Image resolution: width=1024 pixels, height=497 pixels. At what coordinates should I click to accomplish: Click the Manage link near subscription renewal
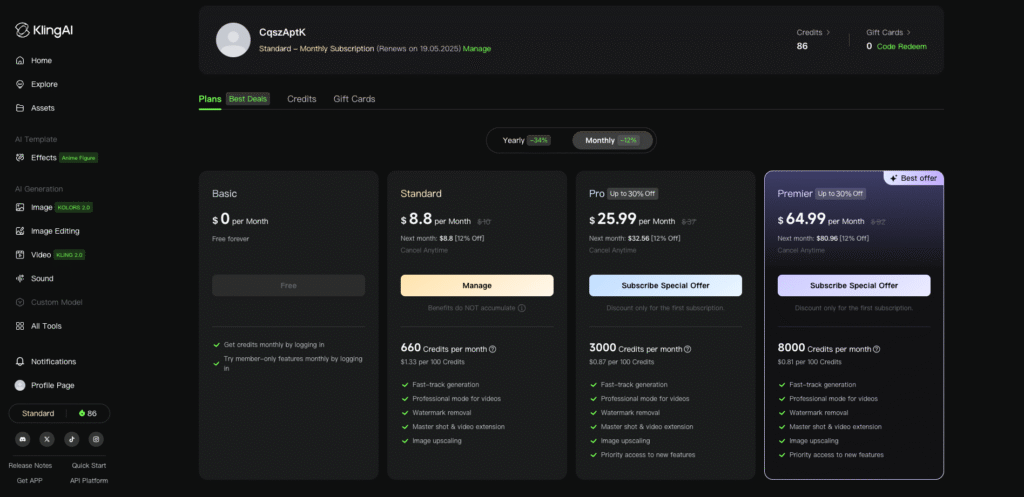click(477, 49)
